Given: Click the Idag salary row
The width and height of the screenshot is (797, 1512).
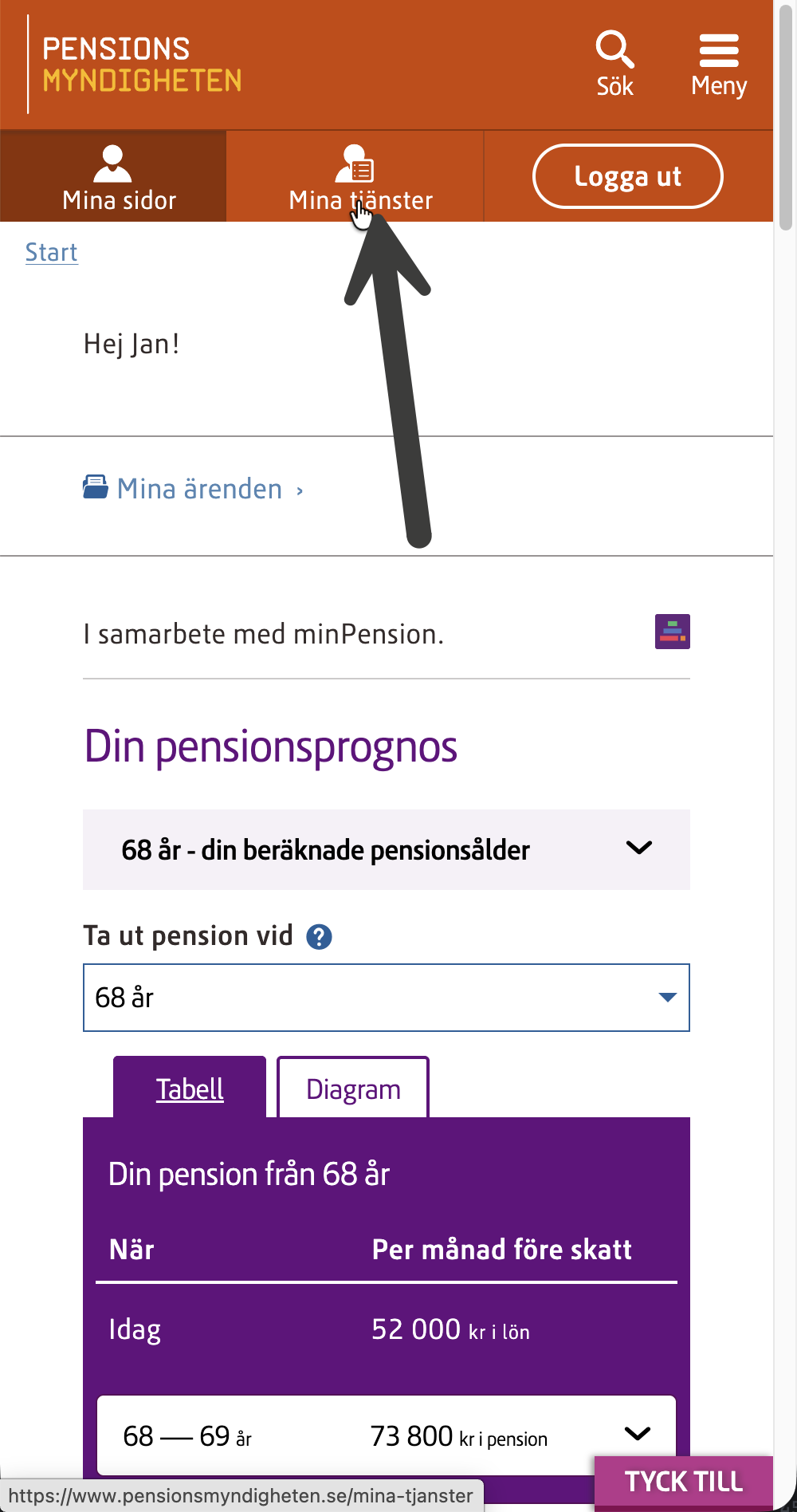Looking at the screenshot, I should 387,1329.
